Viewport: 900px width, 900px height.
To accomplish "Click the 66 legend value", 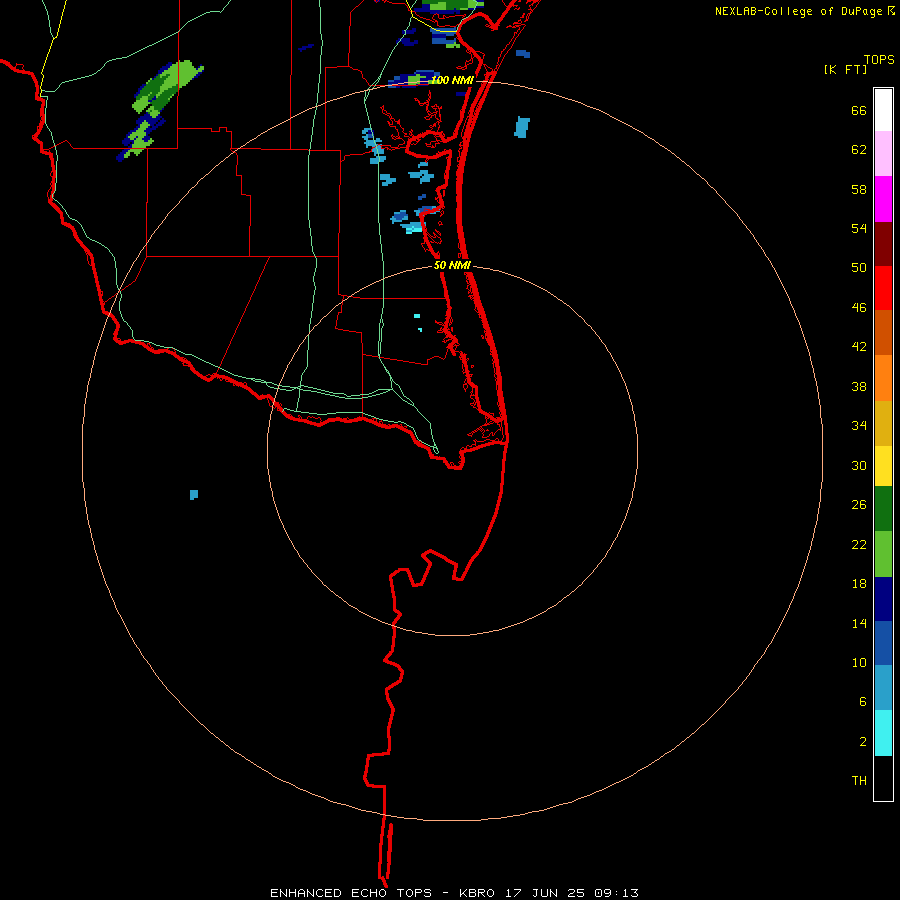I will point(859,110).
